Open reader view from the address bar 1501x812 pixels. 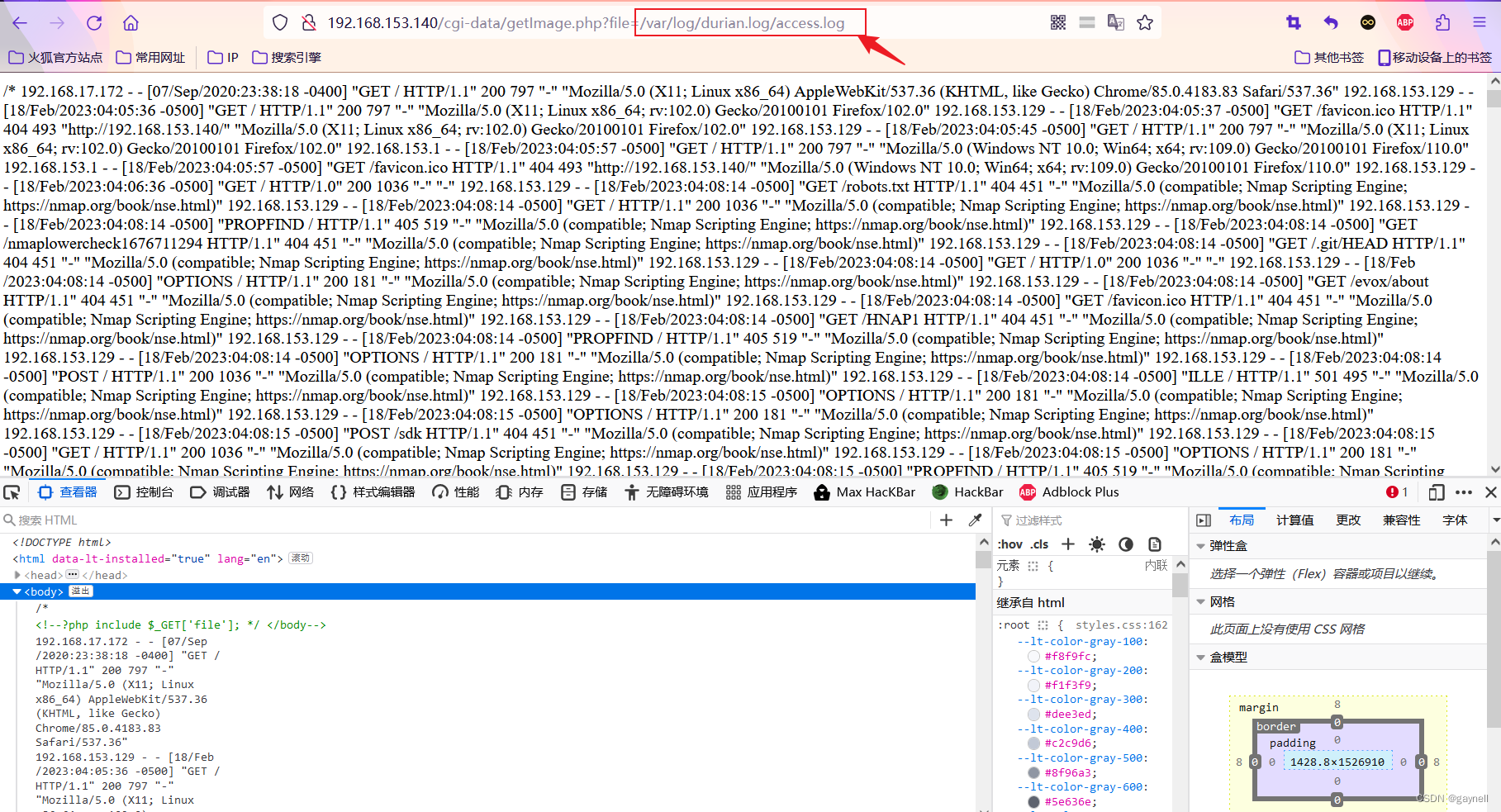(1087, 23)
